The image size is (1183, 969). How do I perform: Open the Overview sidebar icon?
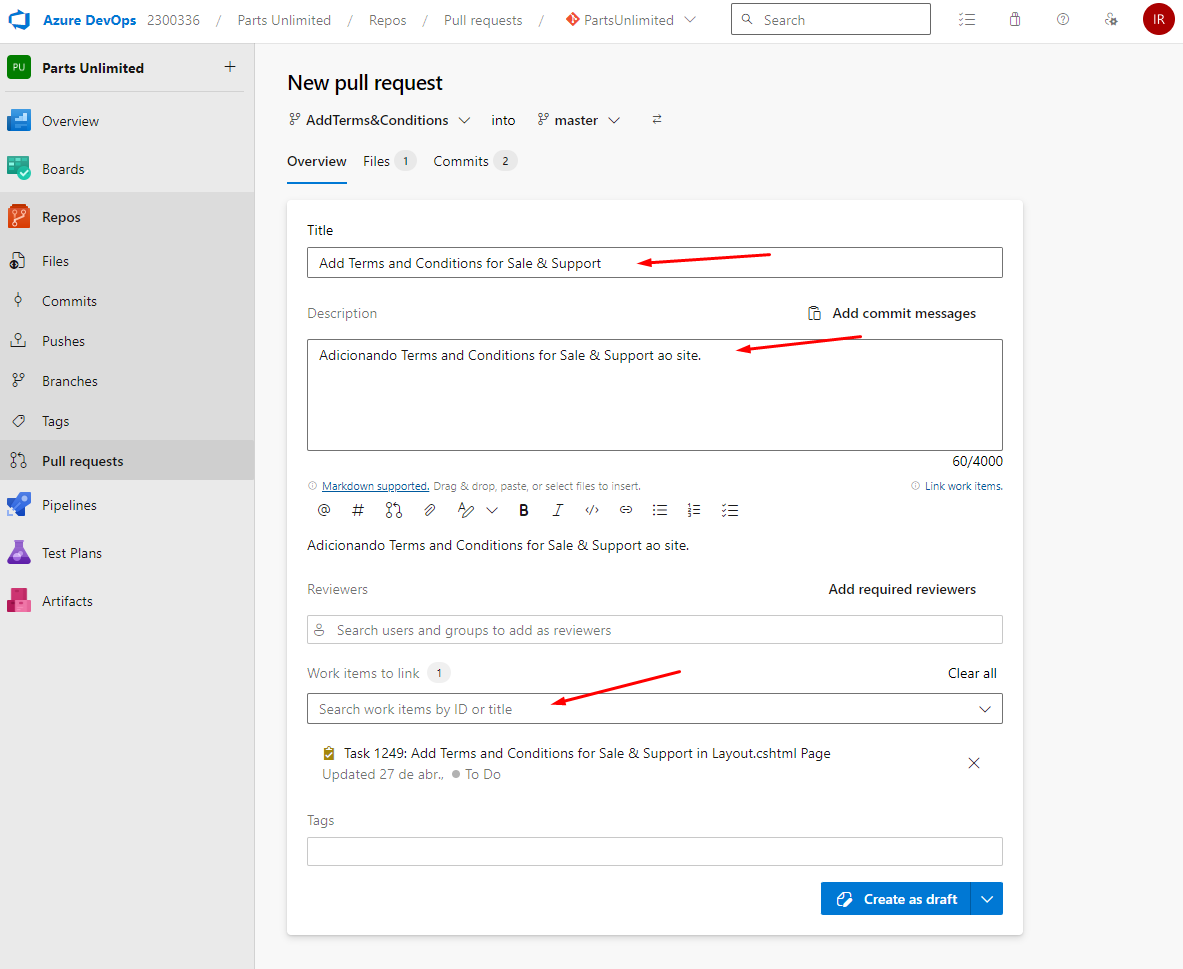[x=19, y=121]
